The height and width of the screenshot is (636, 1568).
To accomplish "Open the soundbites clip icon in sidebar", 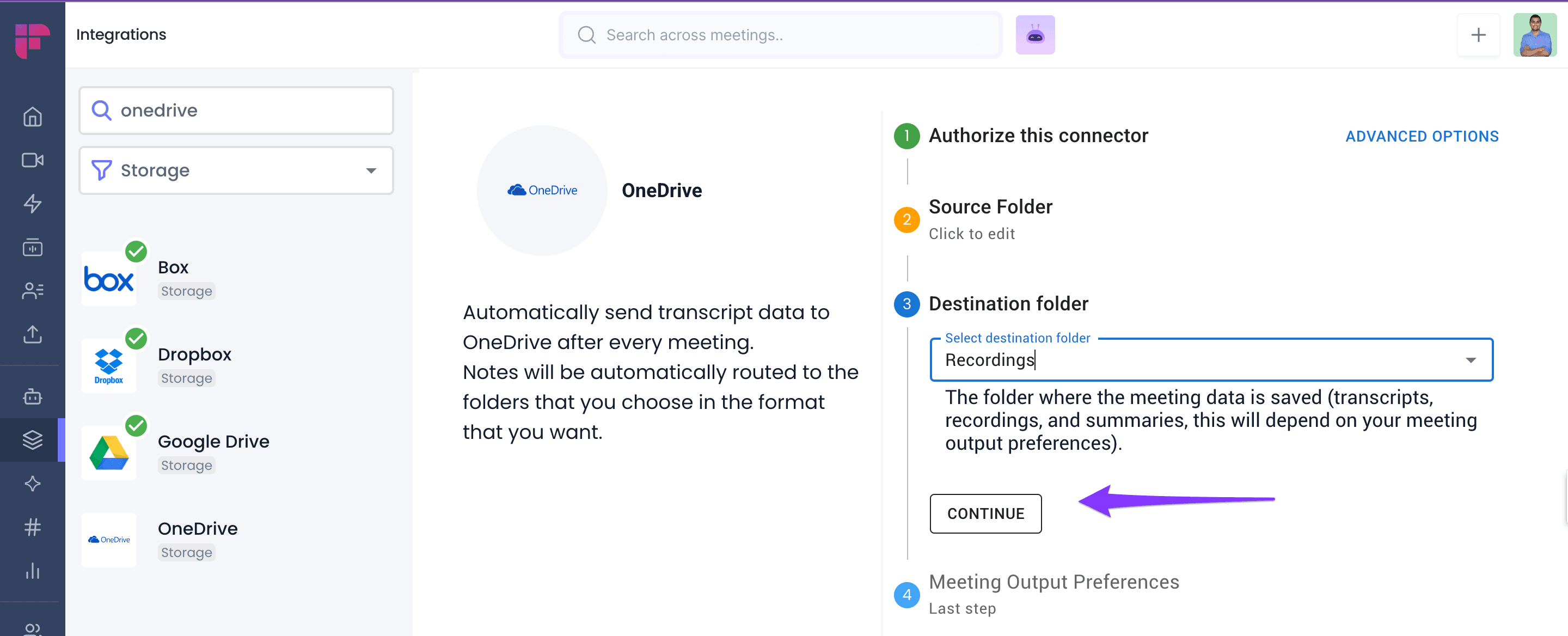I will [x=32, y=247].
